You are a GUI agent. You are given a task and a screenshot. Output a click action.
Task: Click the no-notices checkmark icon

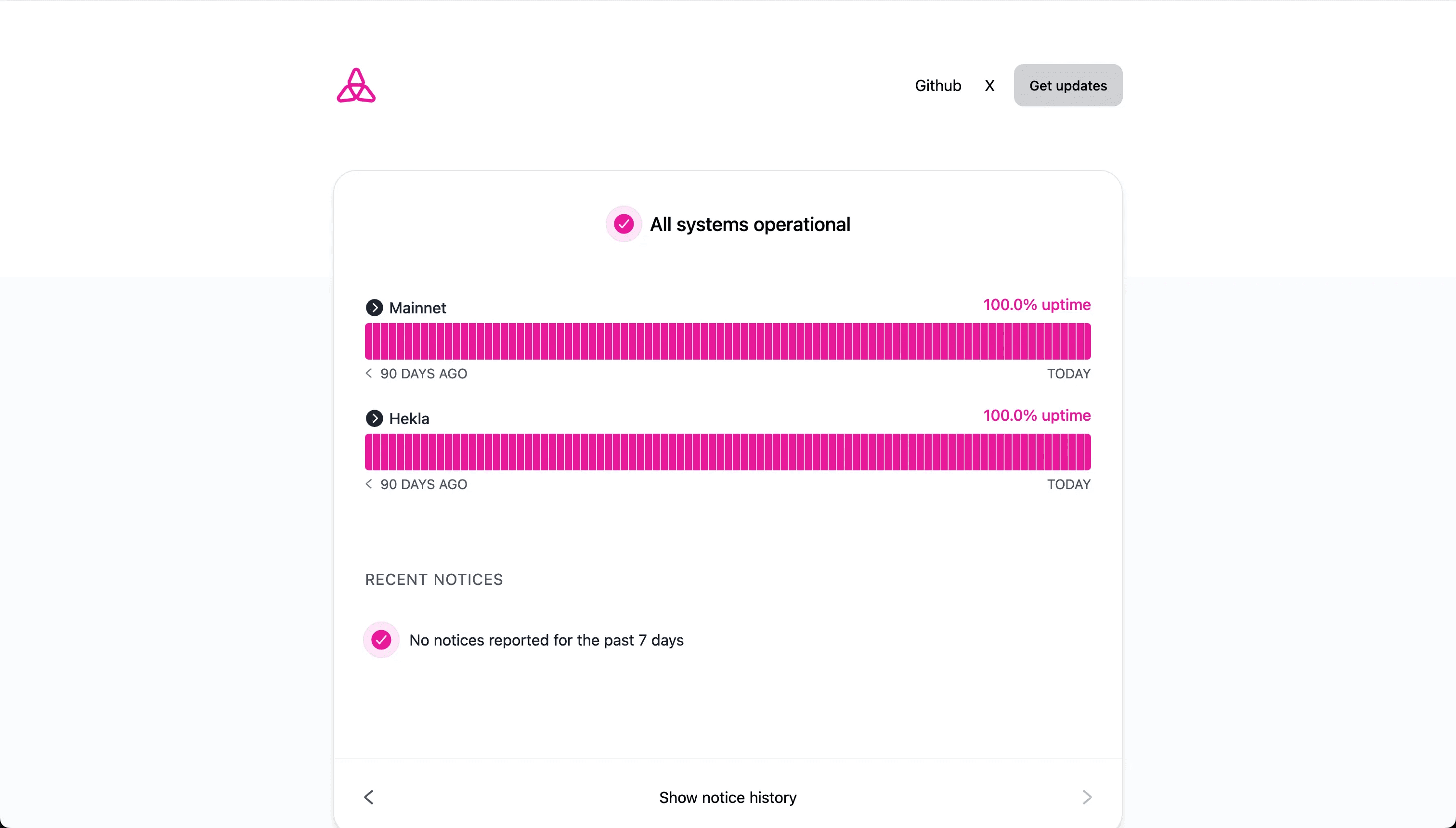pyautogui.click(x=381, y=640)
